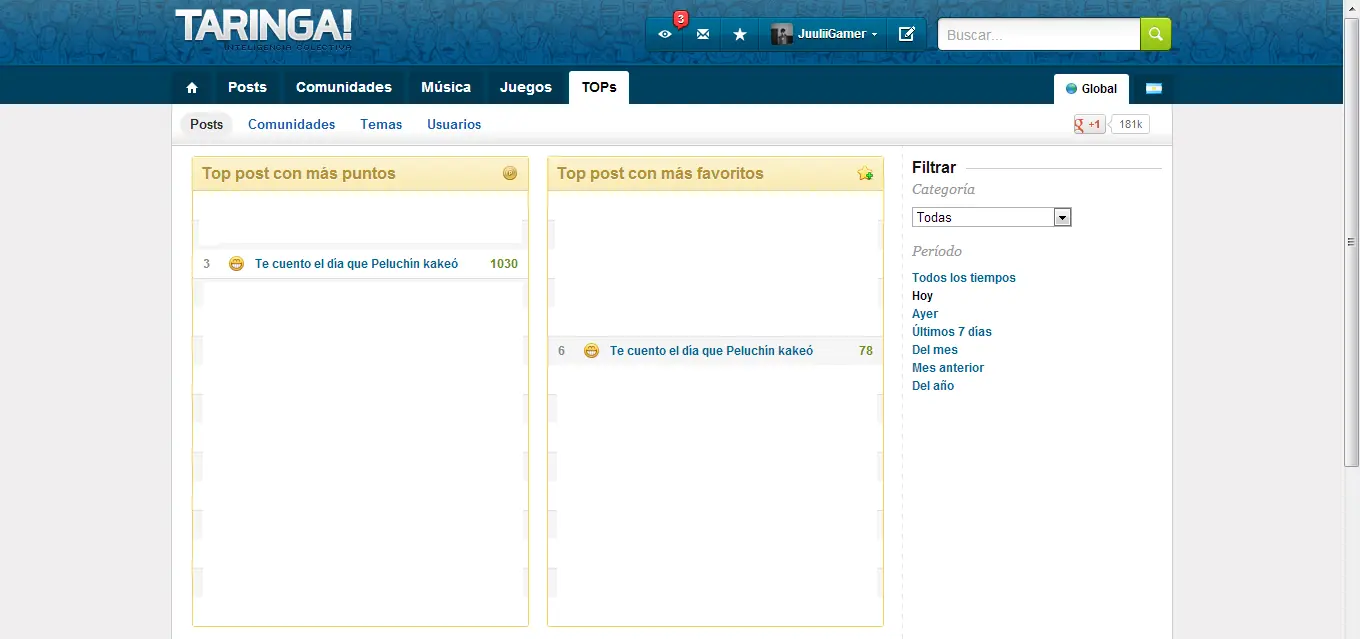The height and width of the screenshot is (639, 1360).
Task: Click the 181k share count bubble
Action: (1130, 125)
